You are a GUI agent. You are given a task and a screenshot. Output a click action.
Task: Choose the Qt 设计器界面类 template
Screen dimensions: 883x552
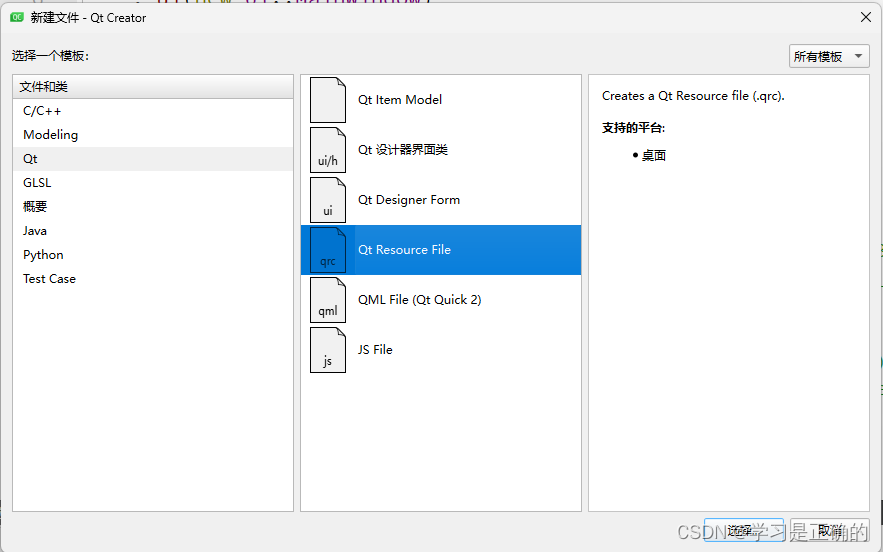pyautogui.click(x=441, y=150)
